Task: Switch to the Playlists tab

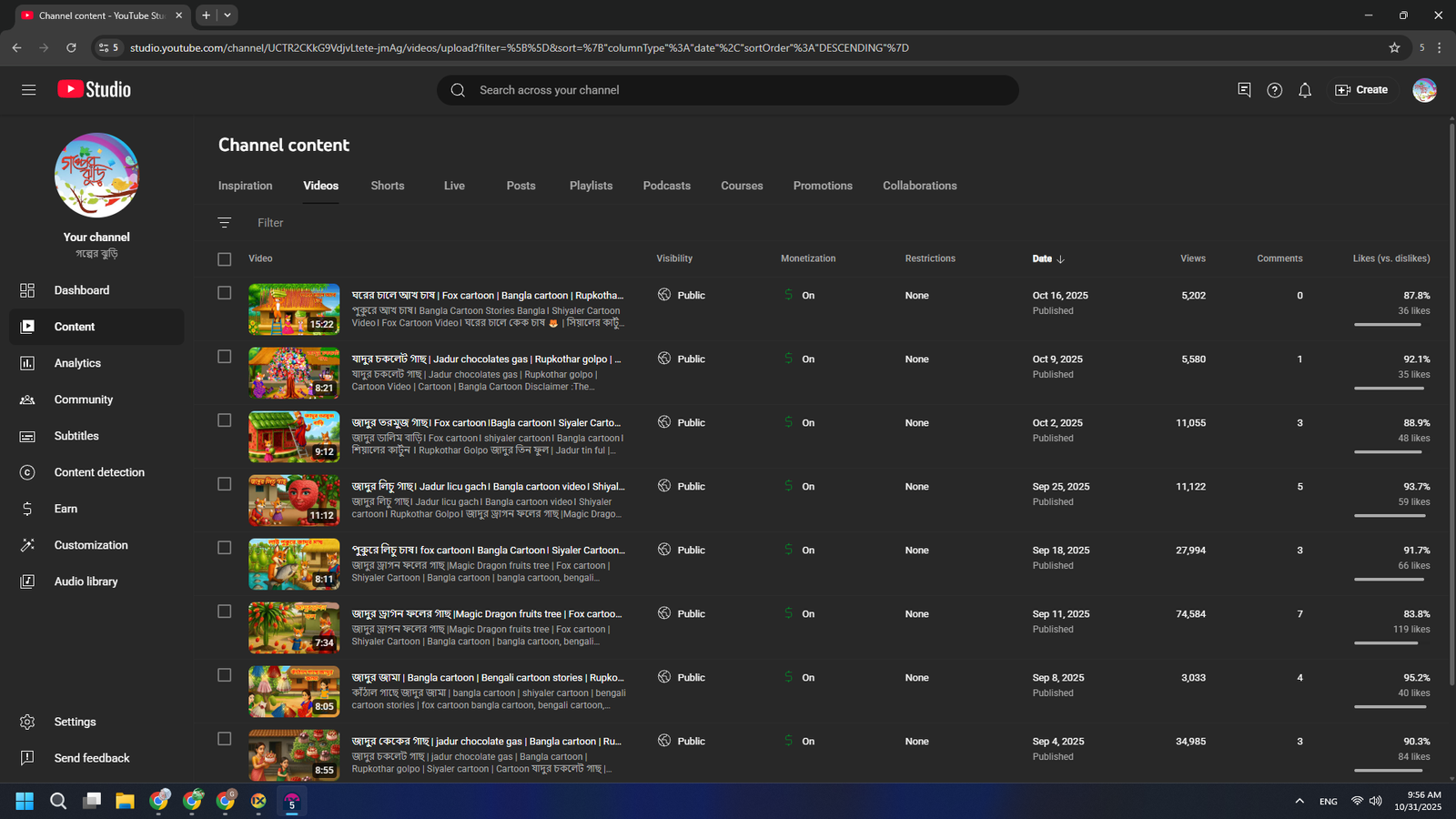Action: 591,186
